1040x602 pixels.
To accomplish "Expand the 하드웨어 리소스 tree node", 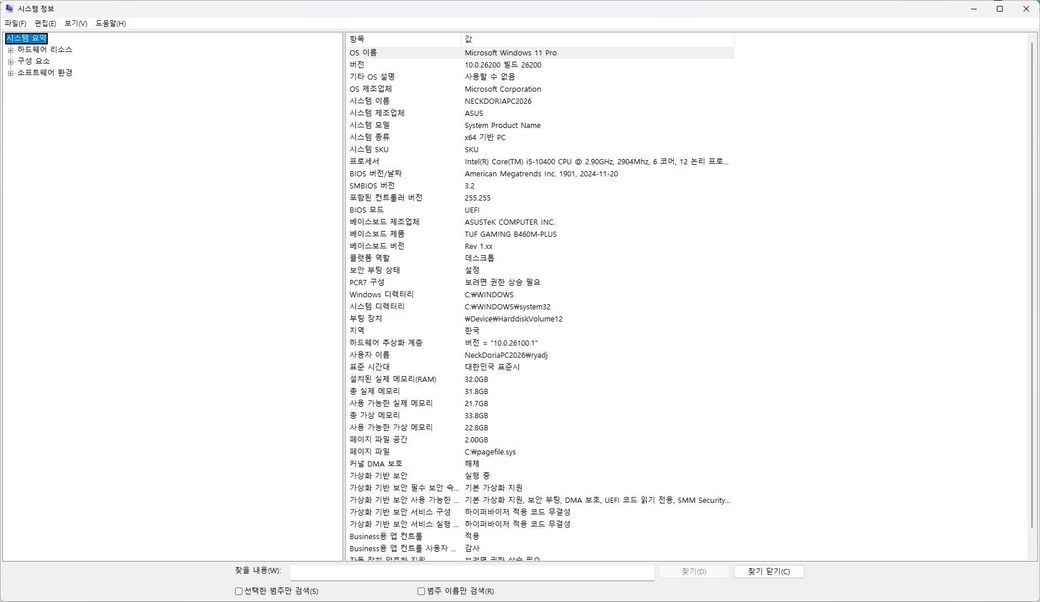I will coord(10,49).
